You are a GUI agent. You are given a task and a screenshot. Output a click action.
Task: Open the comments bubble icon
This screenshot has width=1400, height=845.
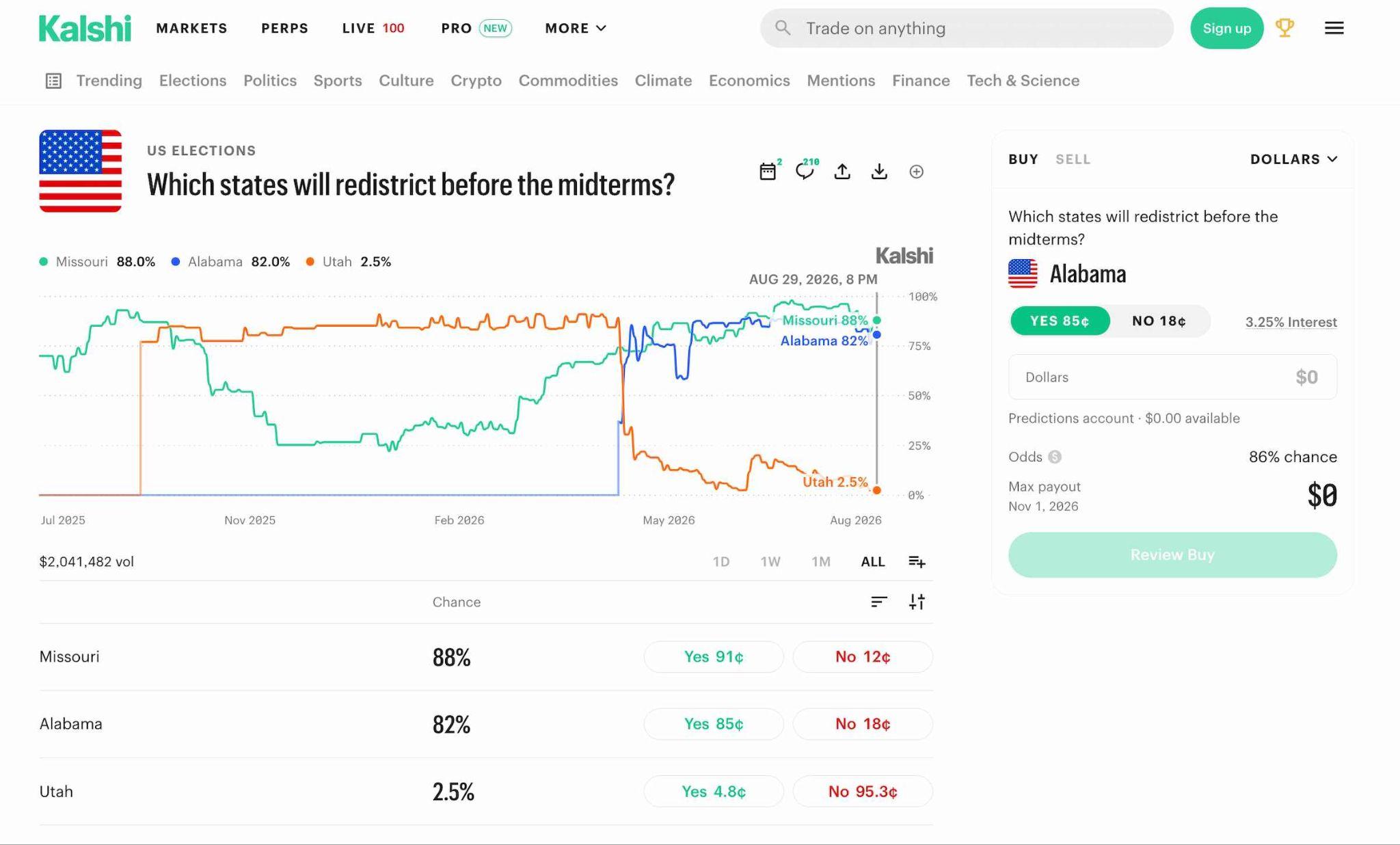805,171
